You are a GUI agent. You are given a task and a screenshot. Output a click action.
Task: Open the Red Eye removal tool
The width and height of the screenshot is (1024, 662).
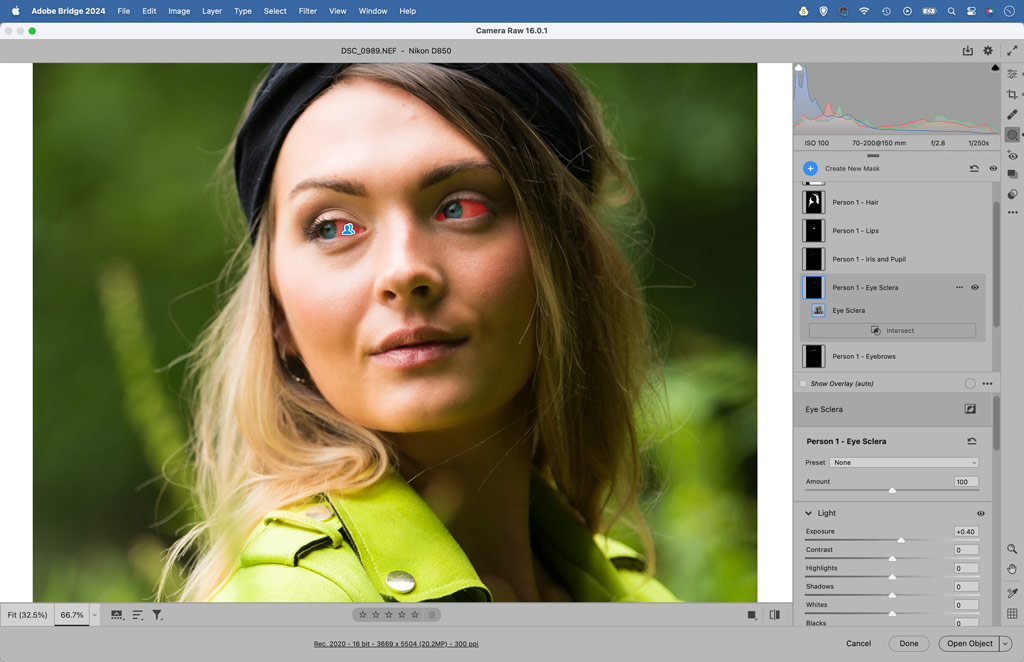[x=1013, y=155]
